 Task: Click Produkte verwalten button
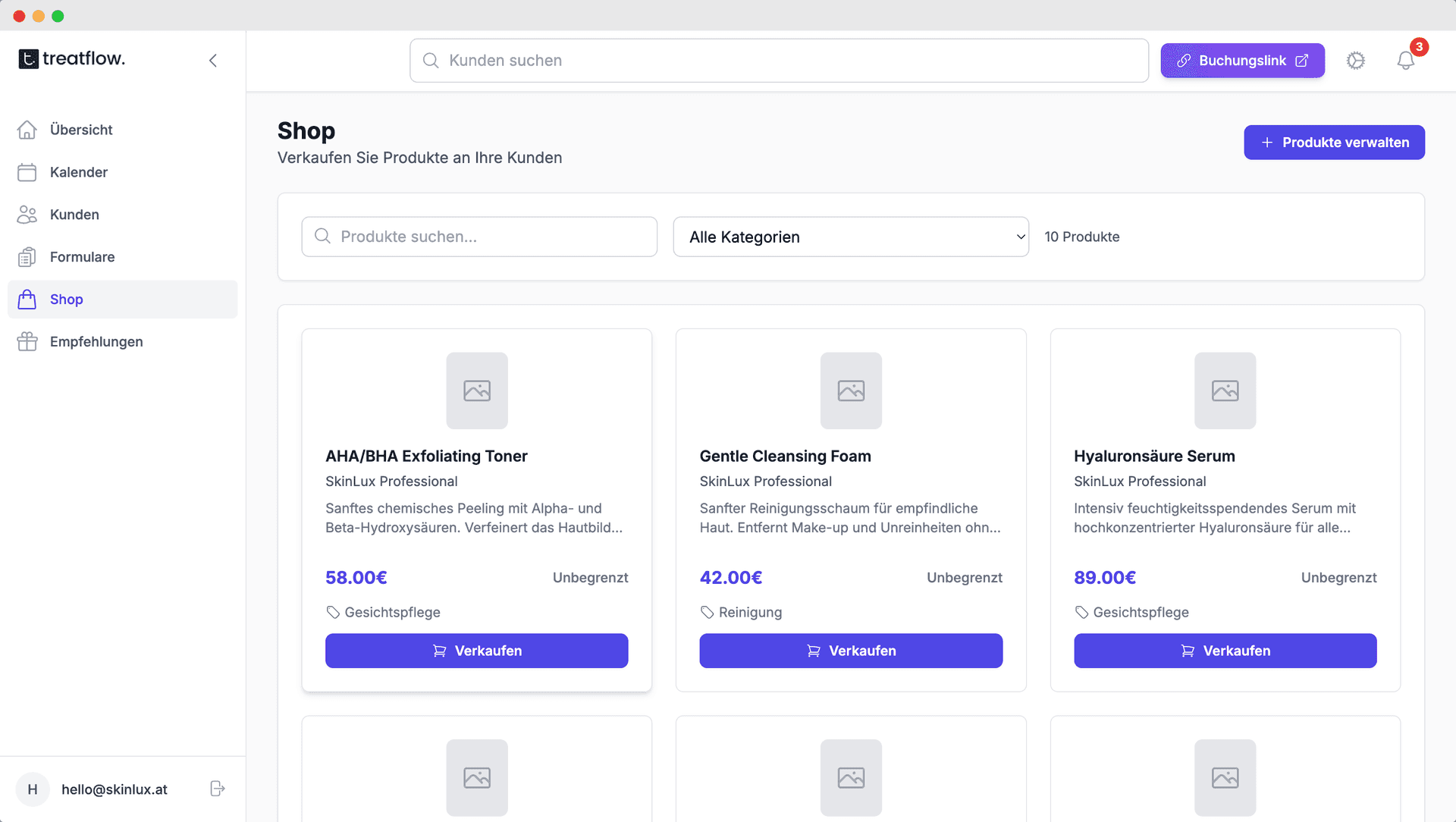(x=1334, y=142)
